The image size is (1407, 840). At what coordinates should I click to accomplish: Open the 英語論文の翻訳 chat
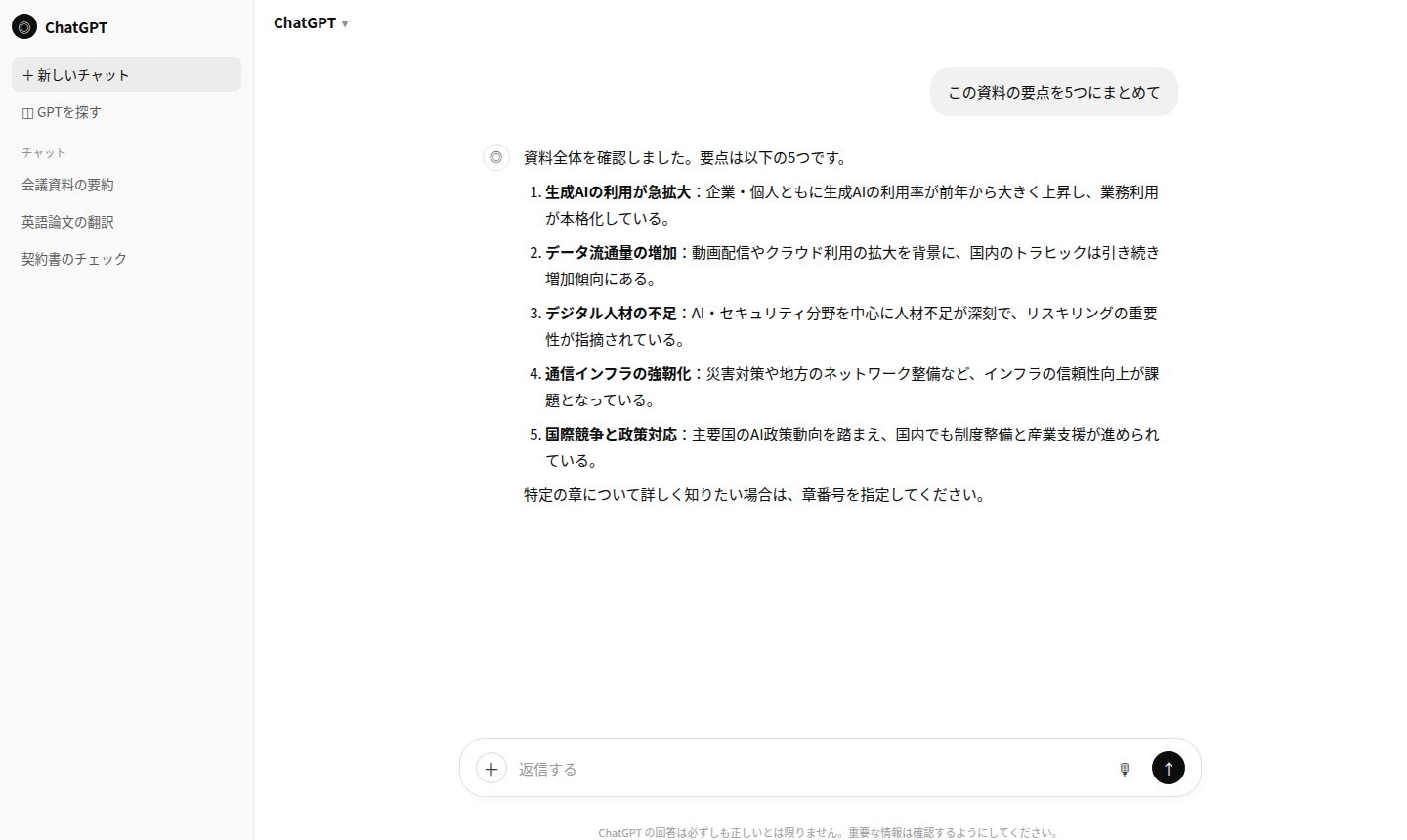pyautogui.click(x=126, y=222)
